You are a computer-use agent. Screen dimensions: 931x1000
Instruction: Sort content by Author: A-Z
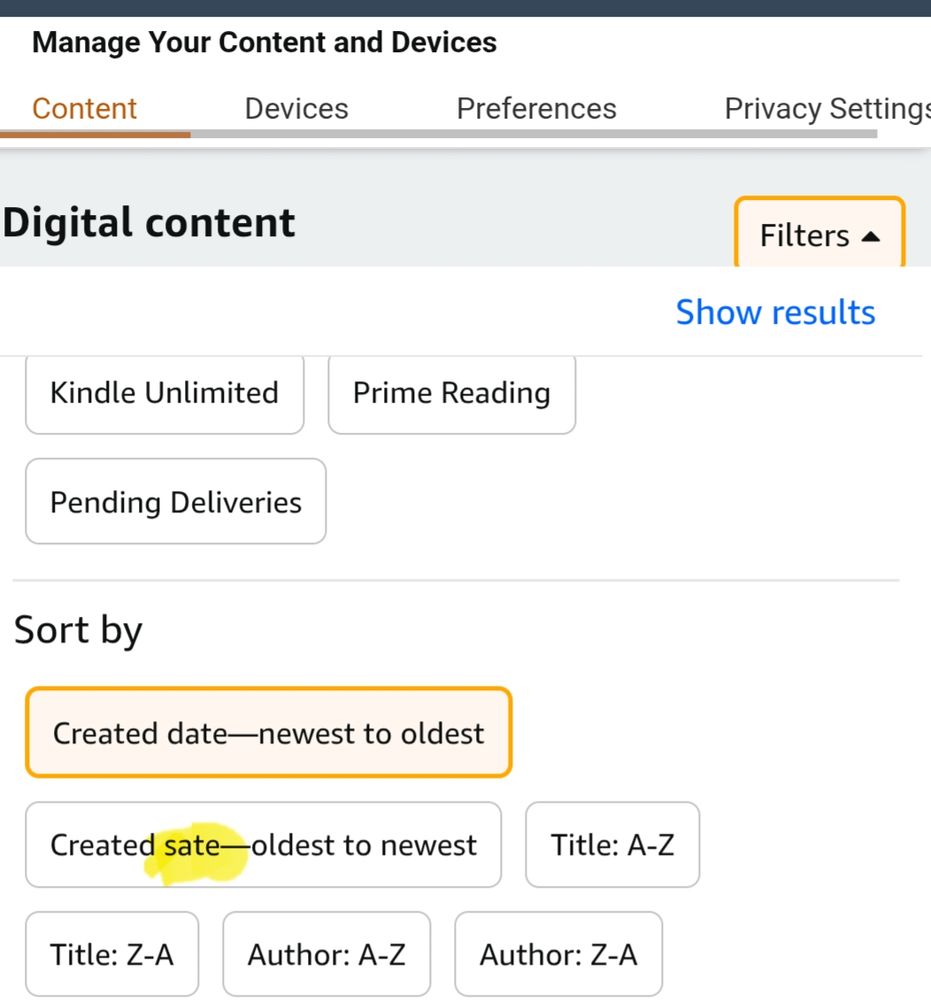click(x=326, y=955)
